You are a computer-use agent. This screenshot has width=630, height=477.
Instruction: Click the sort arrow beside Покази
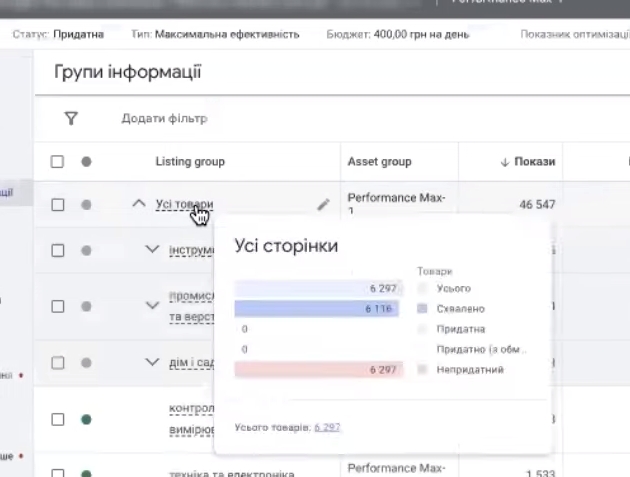click(505, 162)
